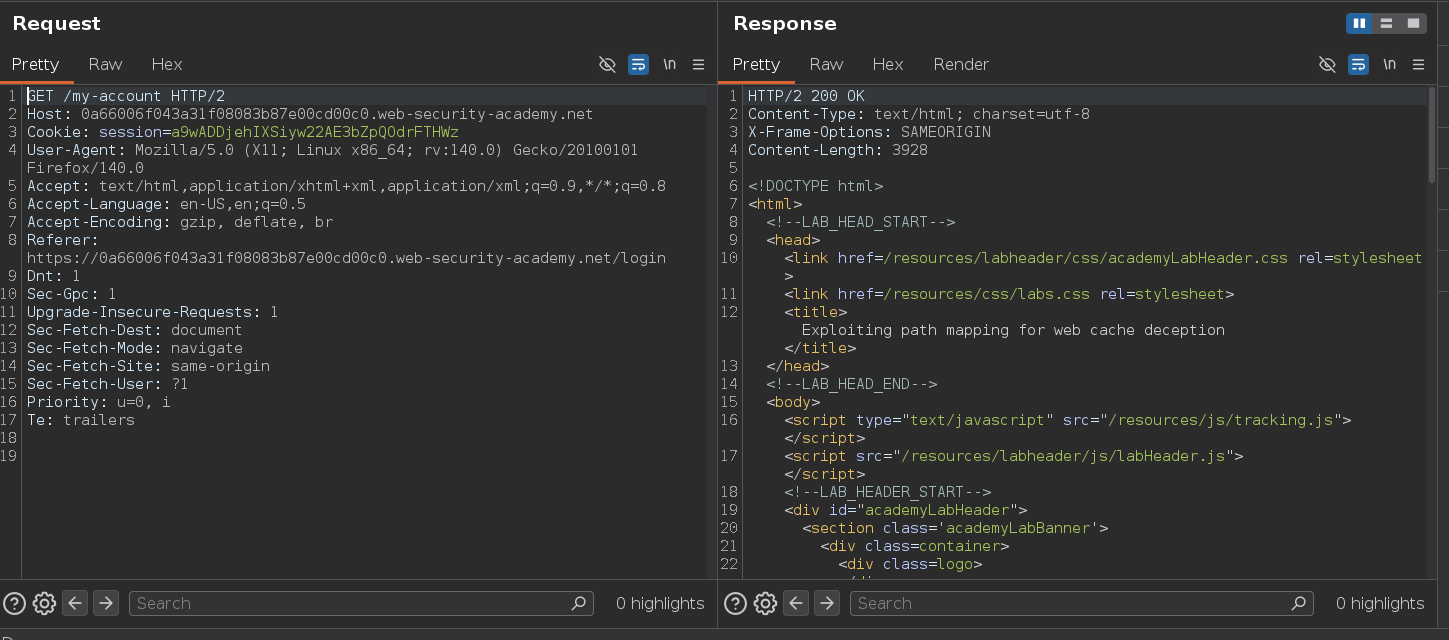The height and width of the screenshot is (640, 1449).
Task: Select combined tabbed layout icon
Action: tap(1413, 23)
